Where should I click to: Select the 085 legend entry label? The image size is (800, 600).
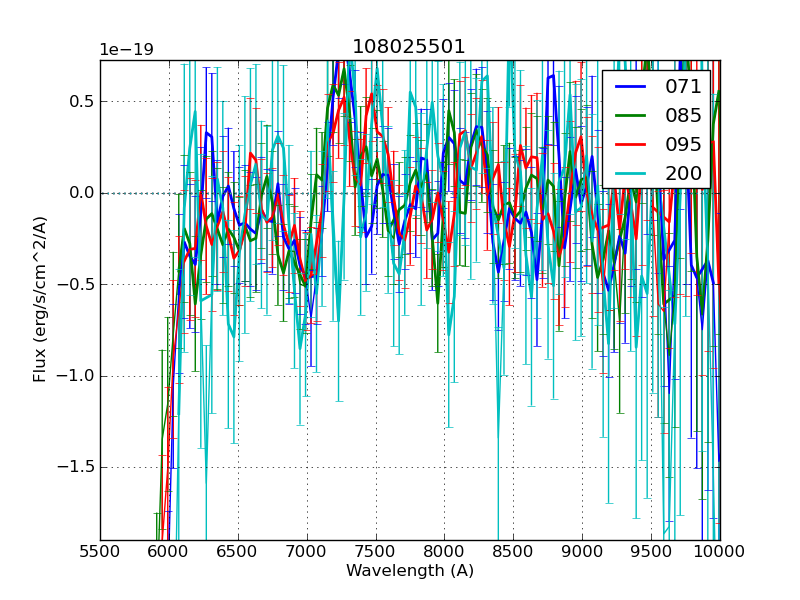pos(683,116)
